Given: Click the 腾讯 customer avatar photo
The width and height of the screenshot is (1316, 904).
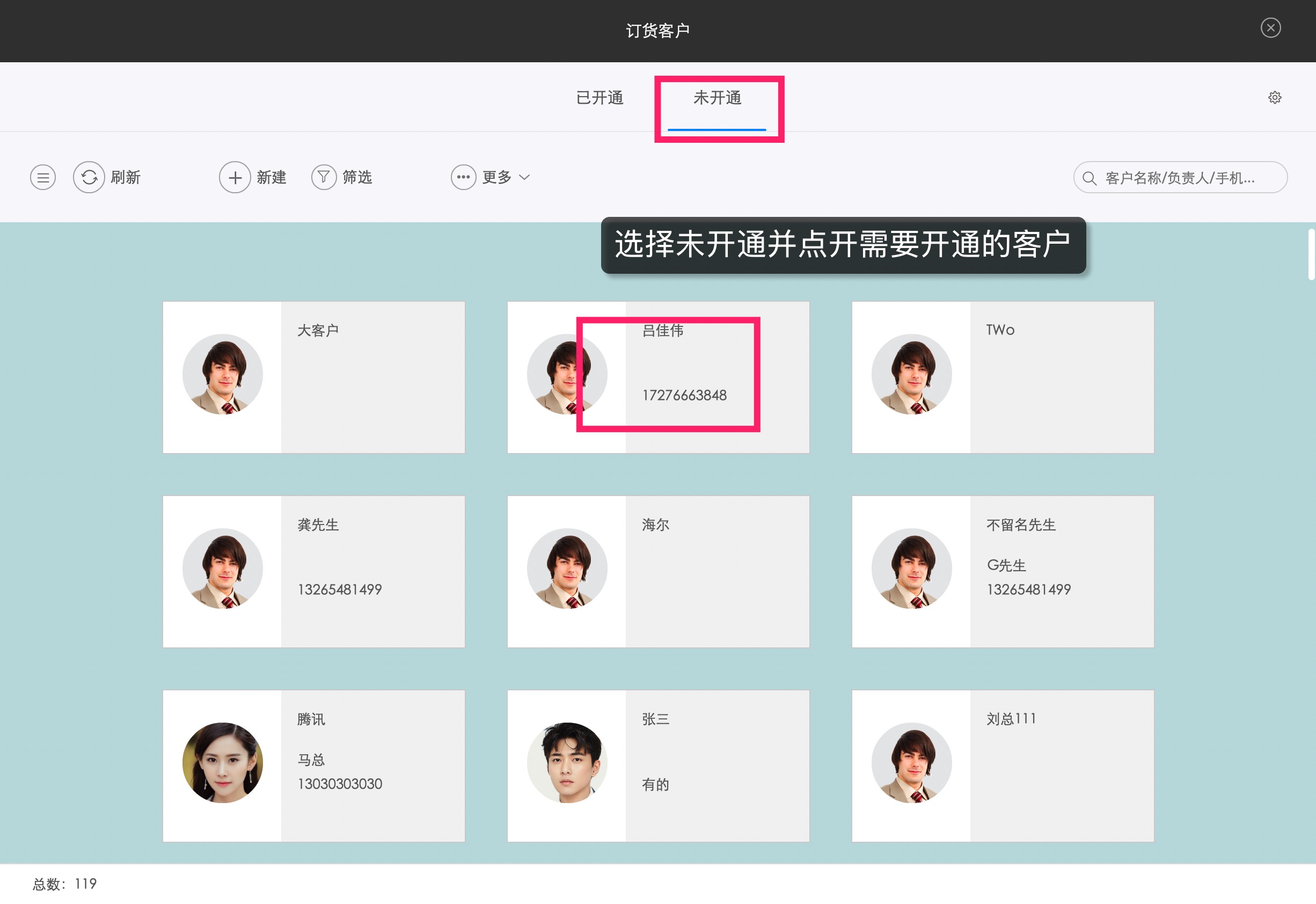Looking at the screenshot, I should (223, 762).
